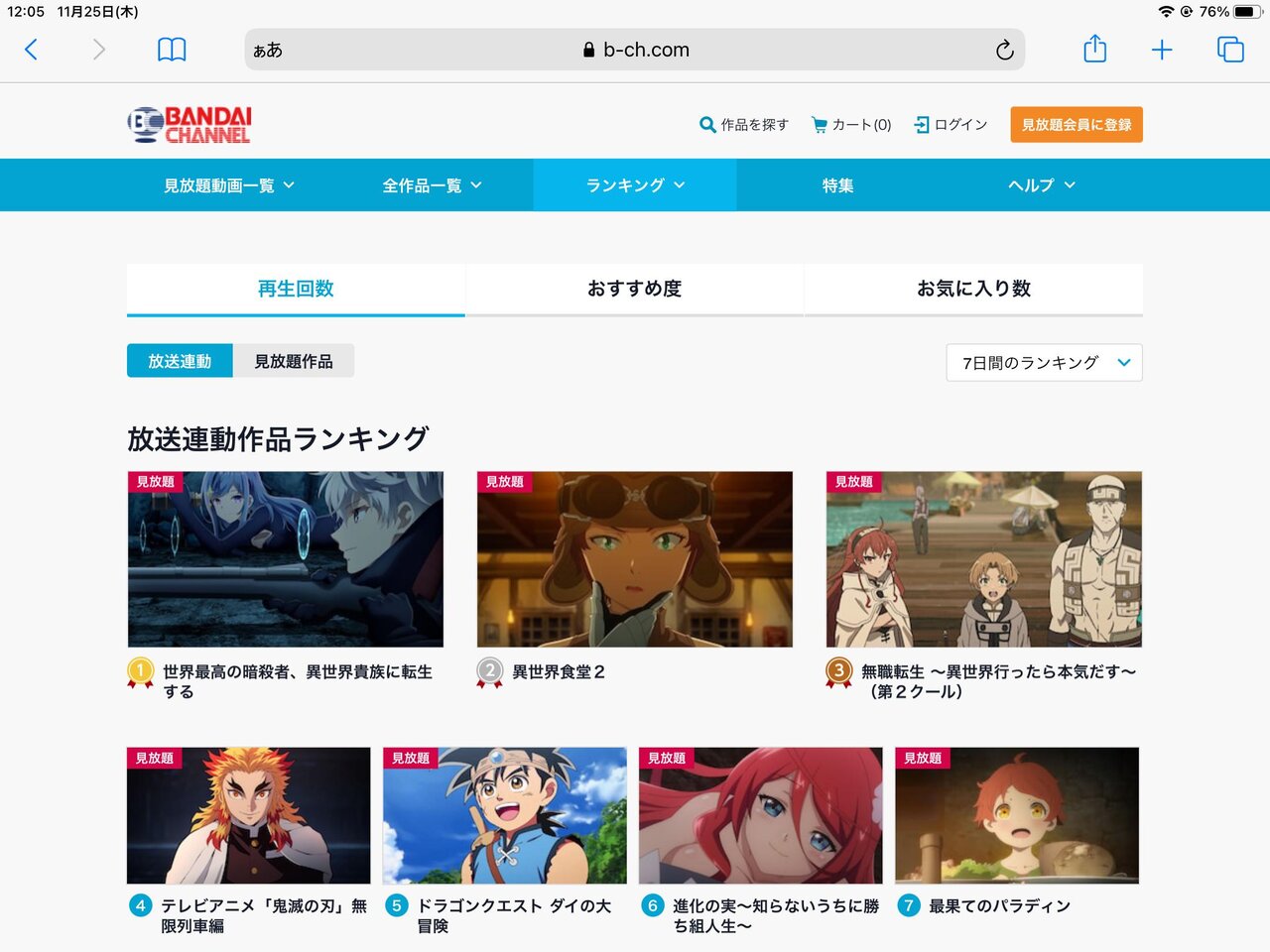Open thumbnail for 世界最高の暗殺者

point(286,559)
